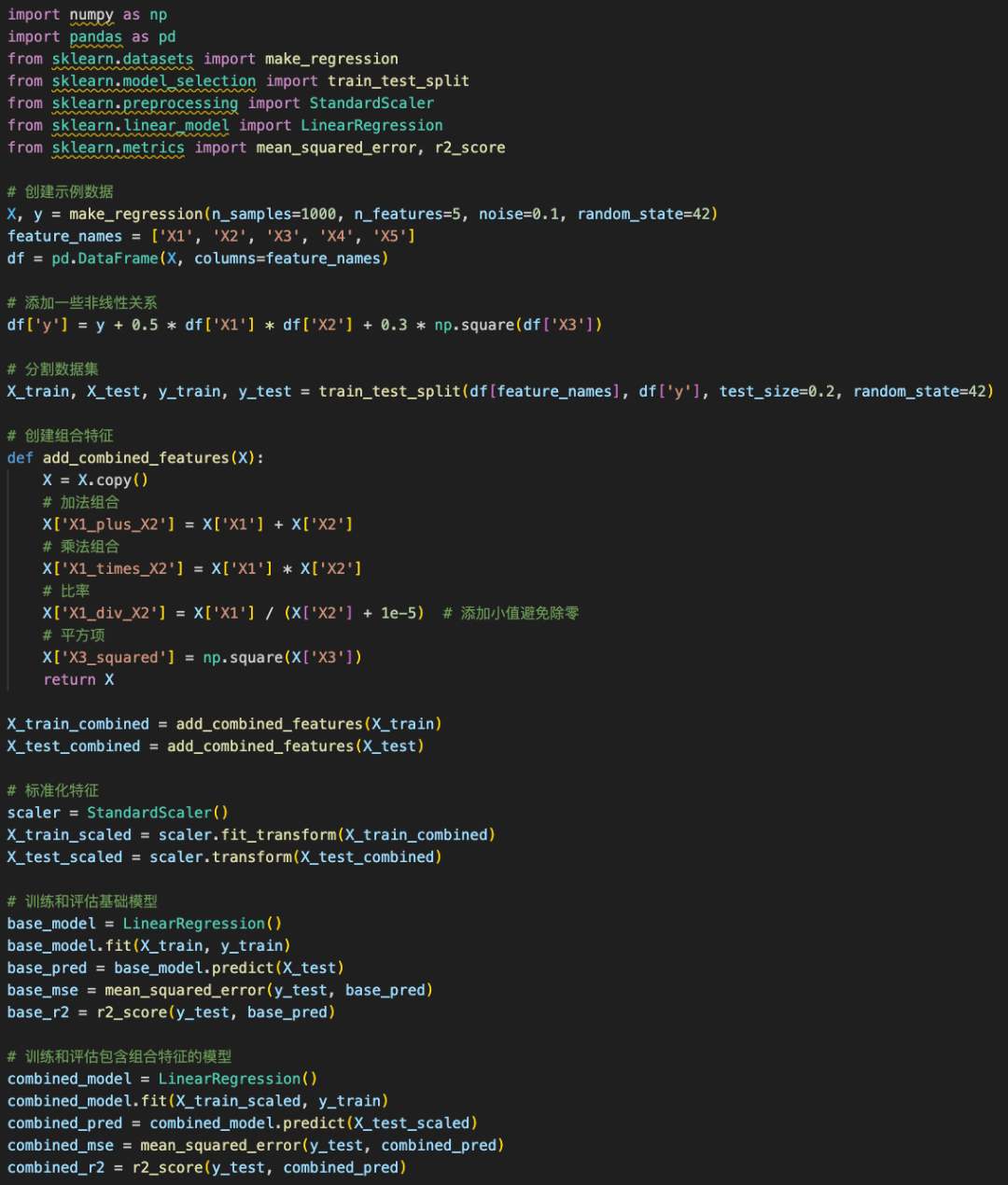The image size is (1008, 1185).
Task: Click the comment '# 添加小值避免除零'
Action: (511, 614)
